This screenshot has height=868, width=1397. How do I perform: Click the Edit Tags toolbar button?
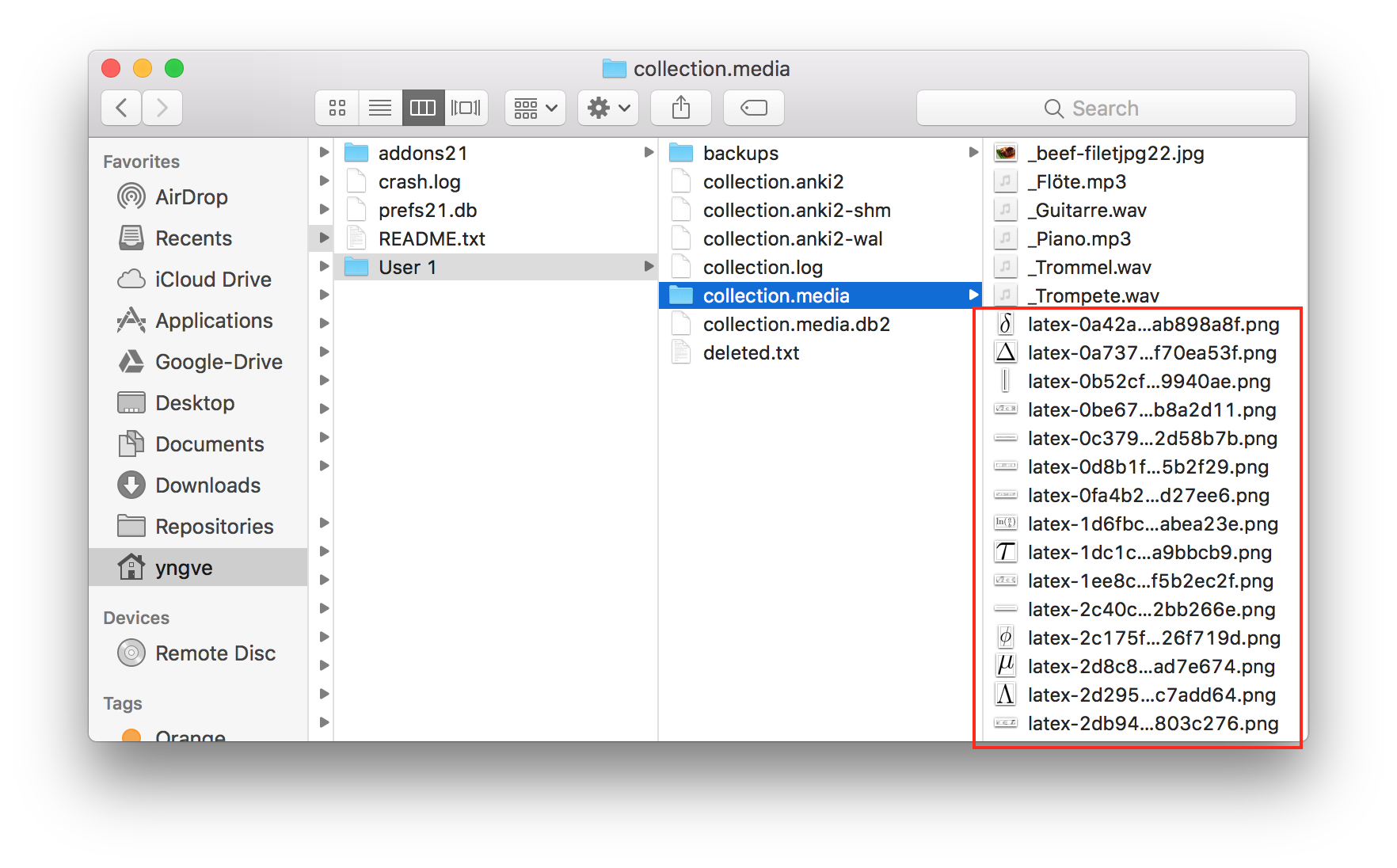click(x=754, y=108)
